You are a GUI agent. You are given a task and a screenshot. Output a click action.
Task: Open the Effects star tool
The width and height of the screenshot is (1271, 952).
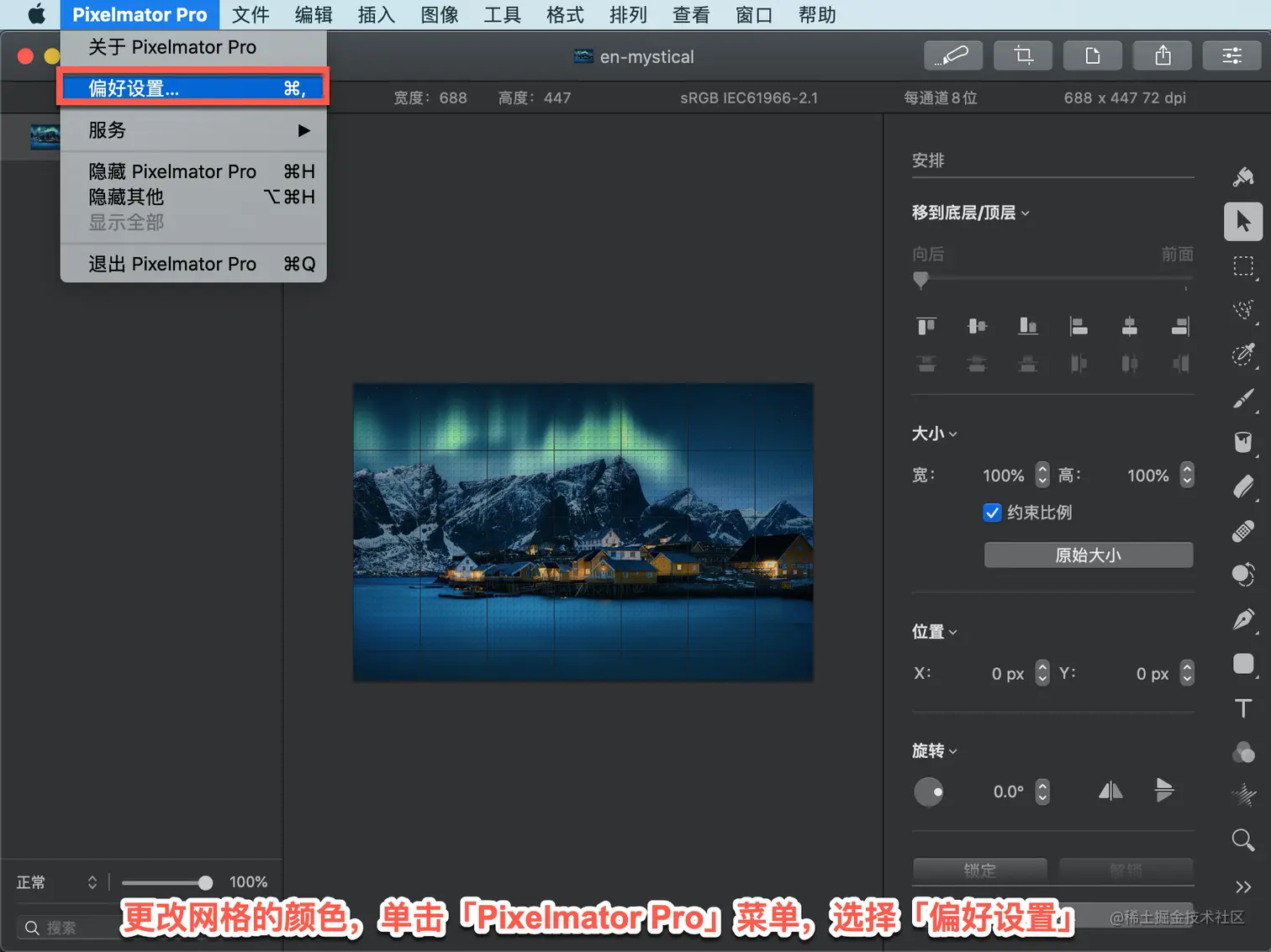pos(1243,795)
